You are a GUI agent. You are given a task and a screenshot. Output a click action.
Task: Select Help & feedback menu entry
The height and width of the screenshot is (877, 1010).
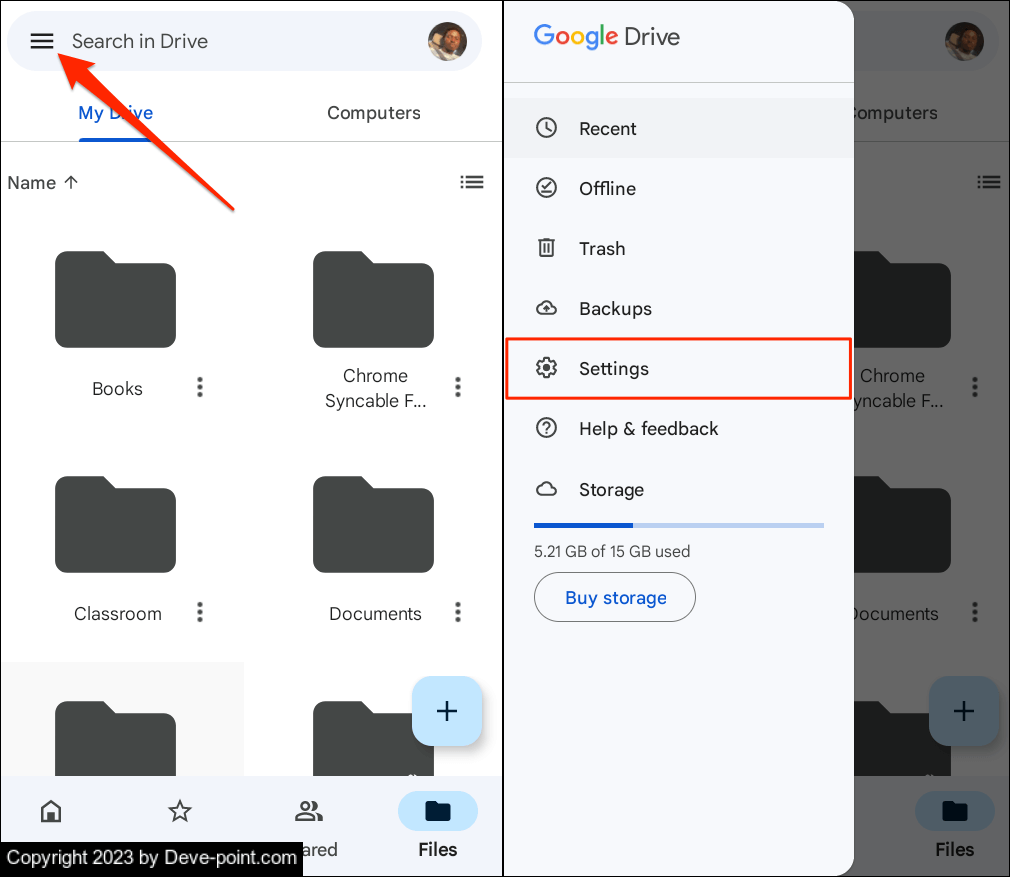(x=648, y=429)
